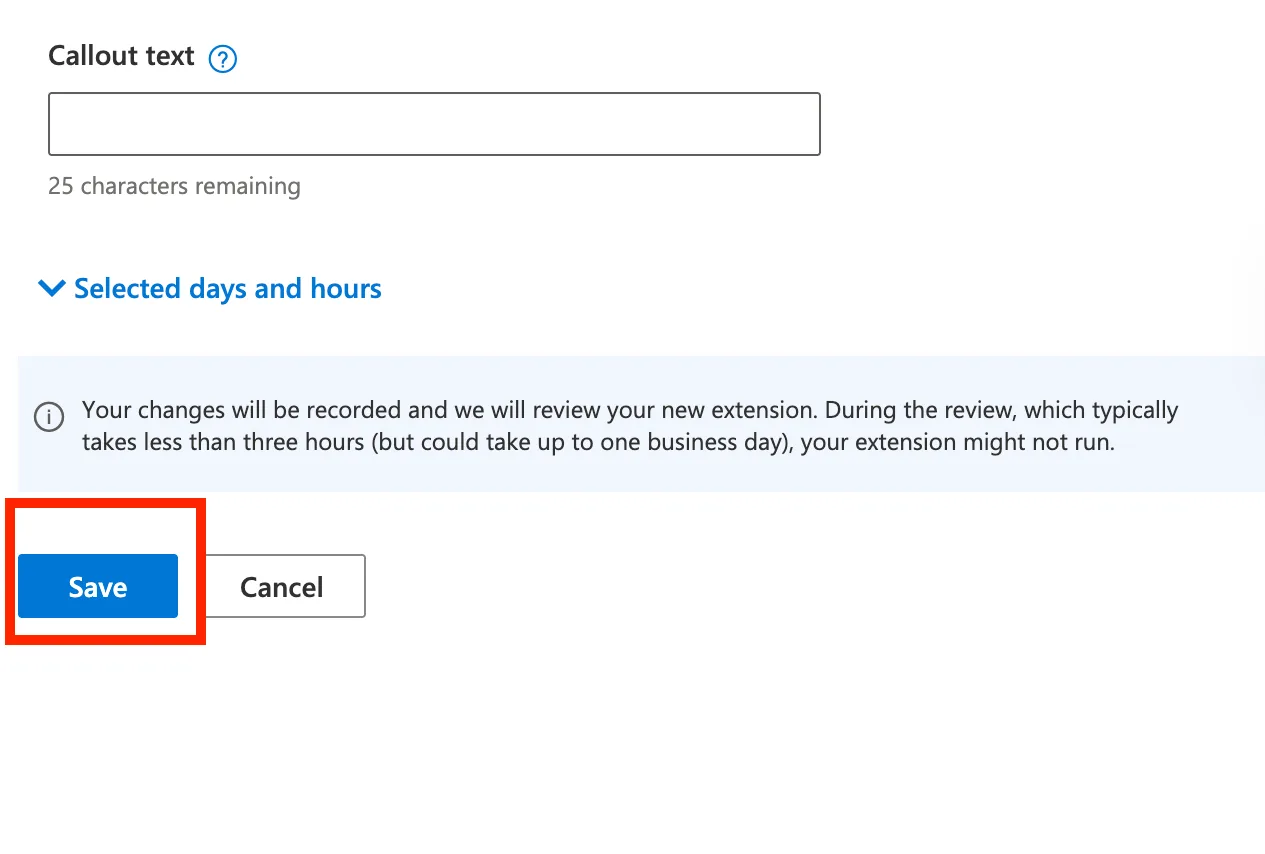Click the info icon beside the review notice
Viewport: 1265px width, 854px height.
point(49,416)
